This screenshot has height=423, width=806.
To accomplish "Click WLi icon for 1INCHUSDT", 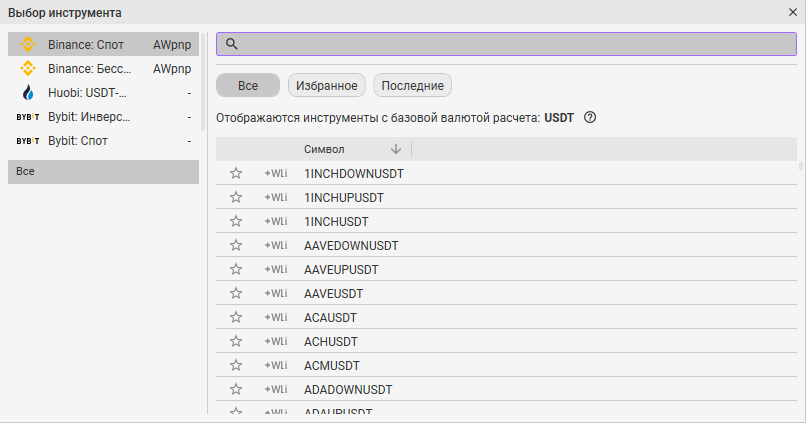I will tap(276, 222).
